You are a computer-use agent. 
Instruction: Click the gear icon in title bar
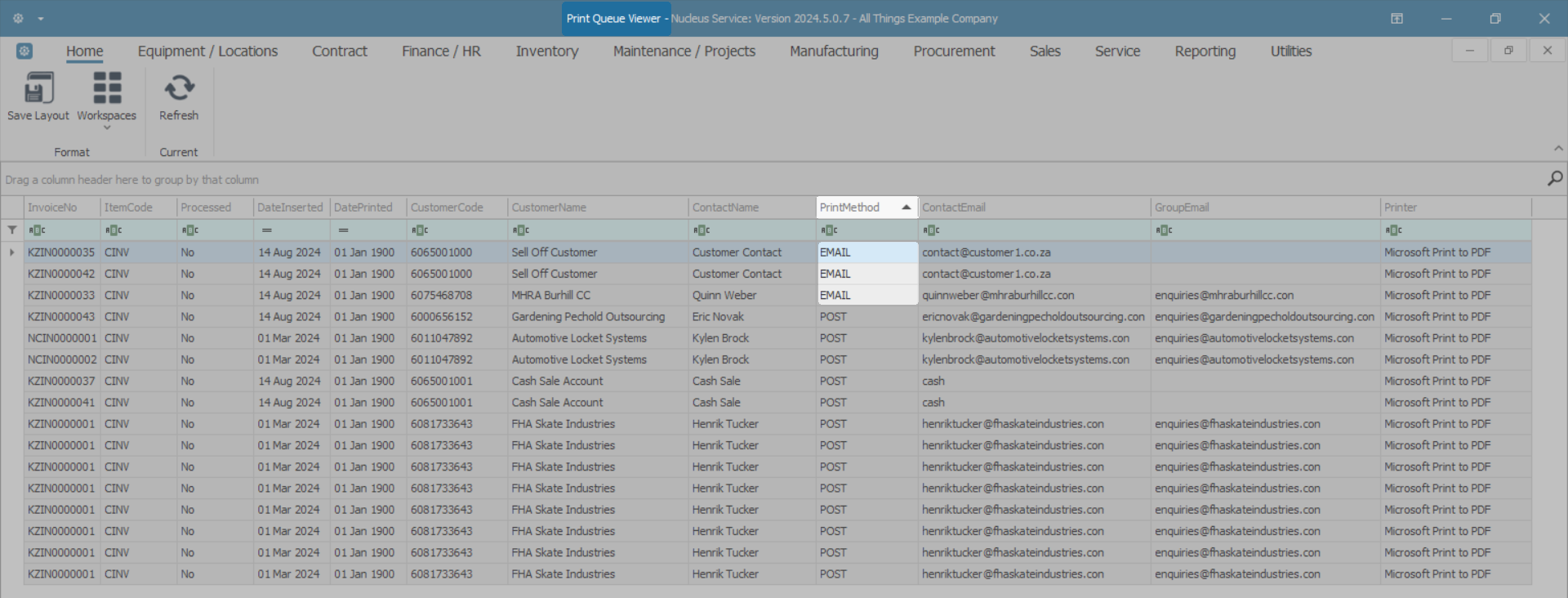point(18,18)
